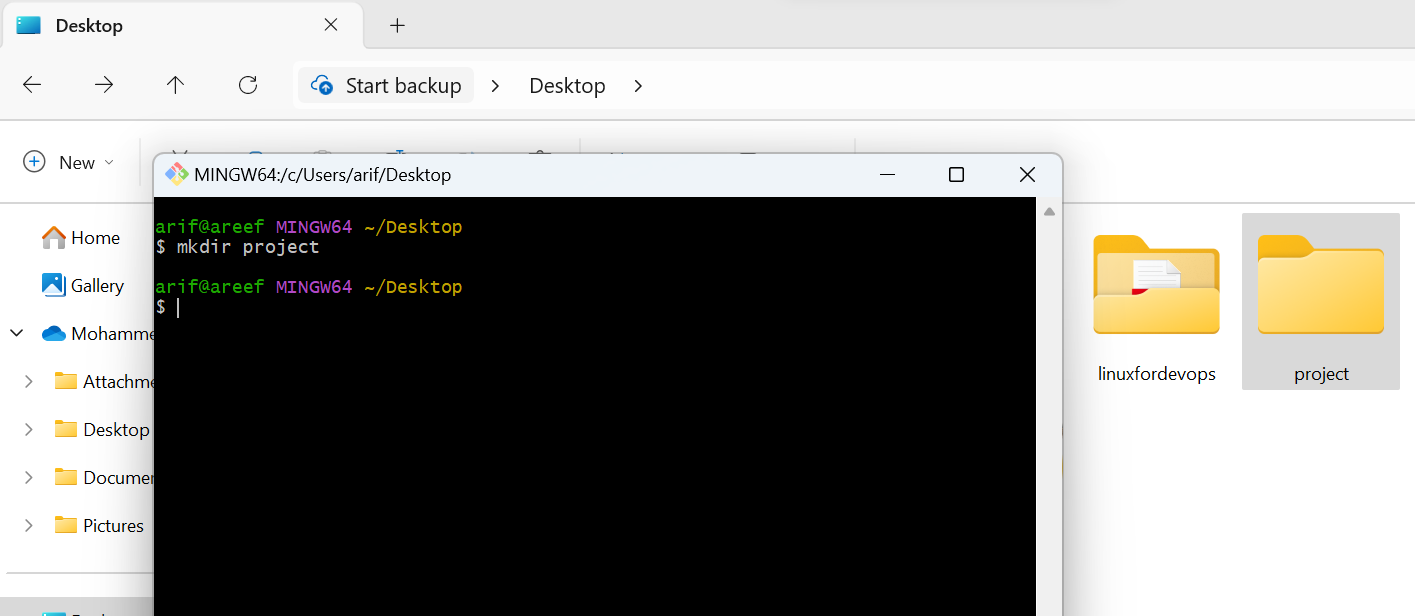
Task: Click the Forward arrow in File Explorer
Action: [104, 85]
